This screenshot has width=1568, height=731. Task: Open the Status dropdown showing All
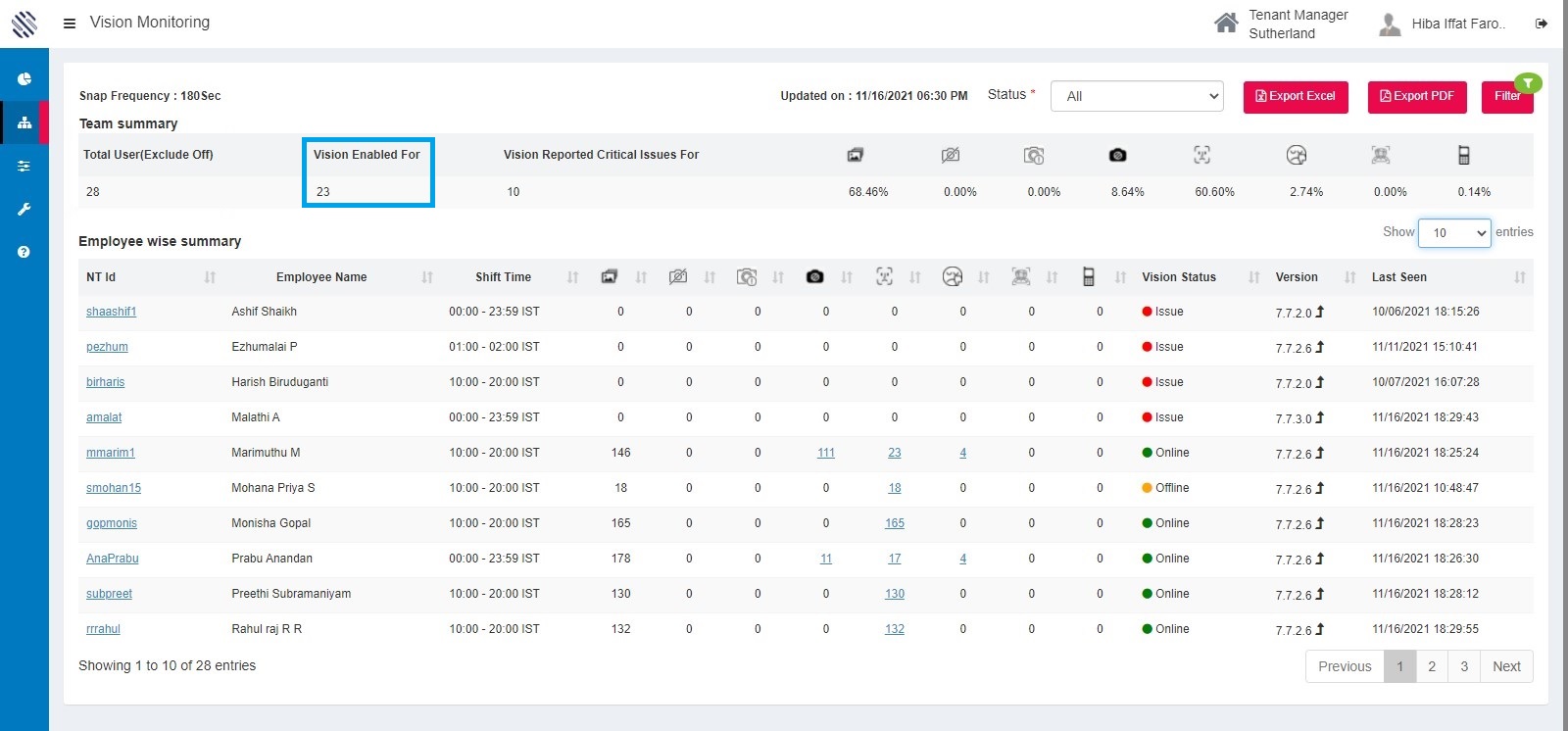[1137, 96]
